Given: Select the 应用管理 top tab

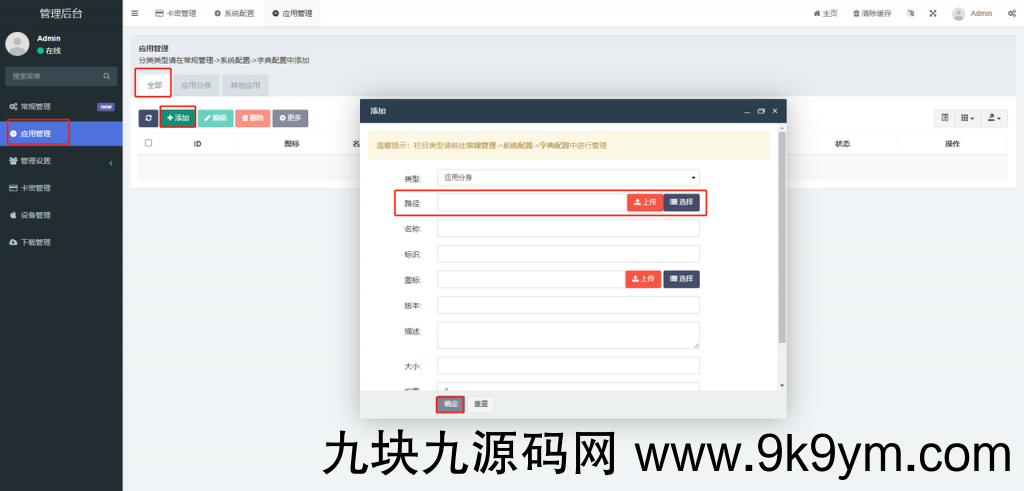Looking at the screenshot, I should pos(292,13).
